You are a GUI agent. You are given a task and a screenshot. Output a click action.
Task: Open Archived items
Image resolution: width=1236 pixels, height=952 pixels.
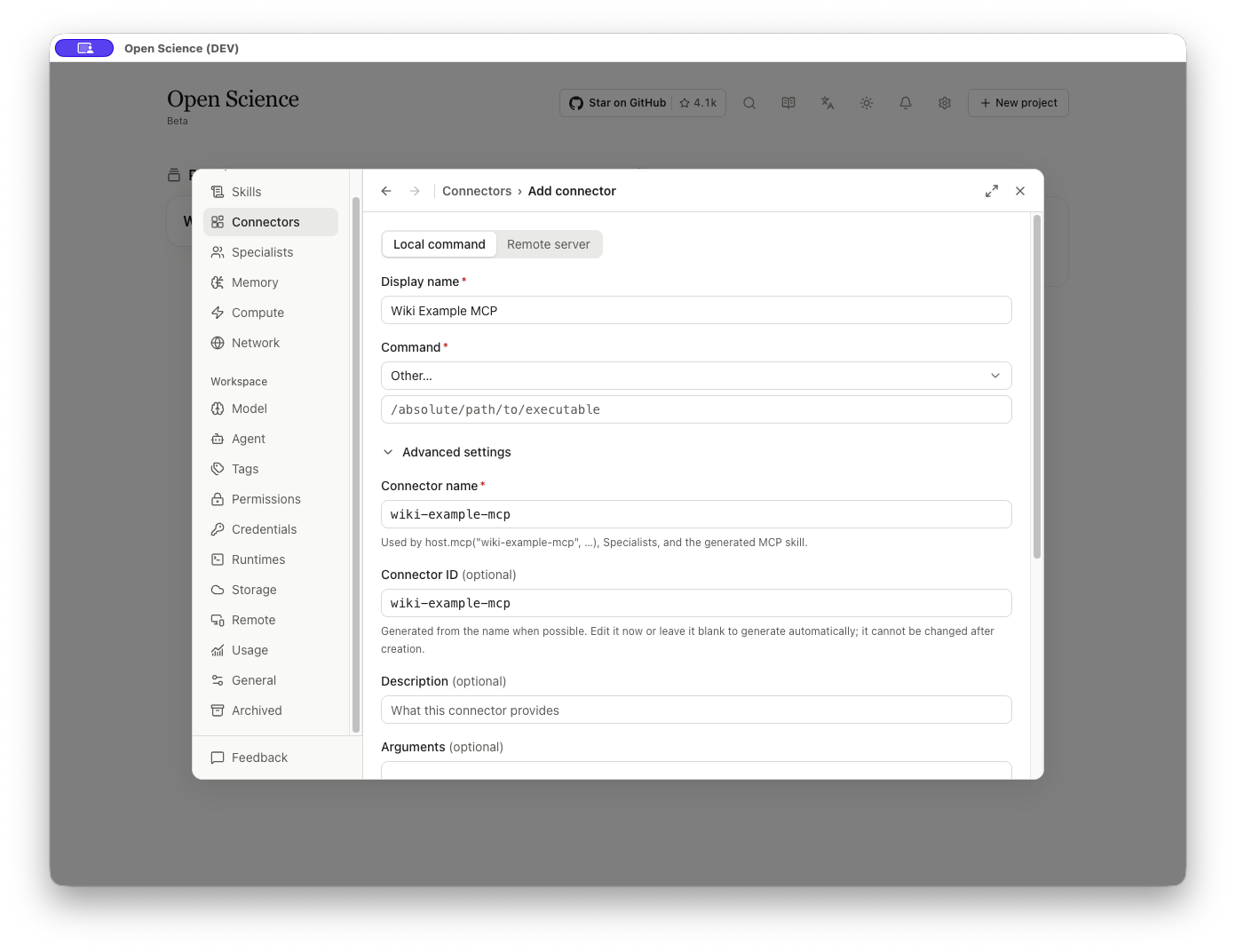[x=270, y=710]
